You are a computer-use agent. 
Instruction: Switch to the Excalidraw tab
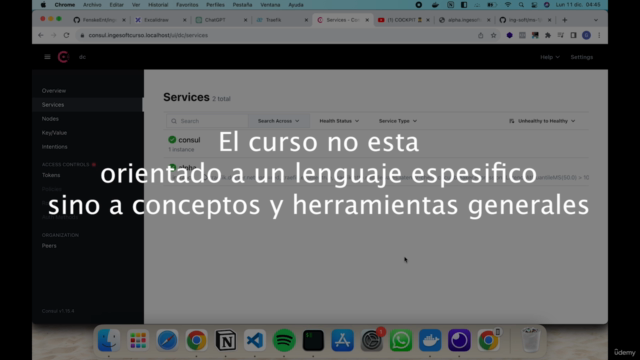click(160, 20)
